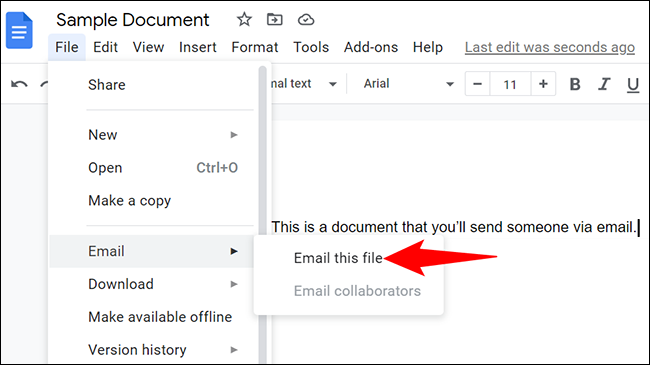Choose Share in the File menu
The image size is (650, 365).
(x=151, y=85)
